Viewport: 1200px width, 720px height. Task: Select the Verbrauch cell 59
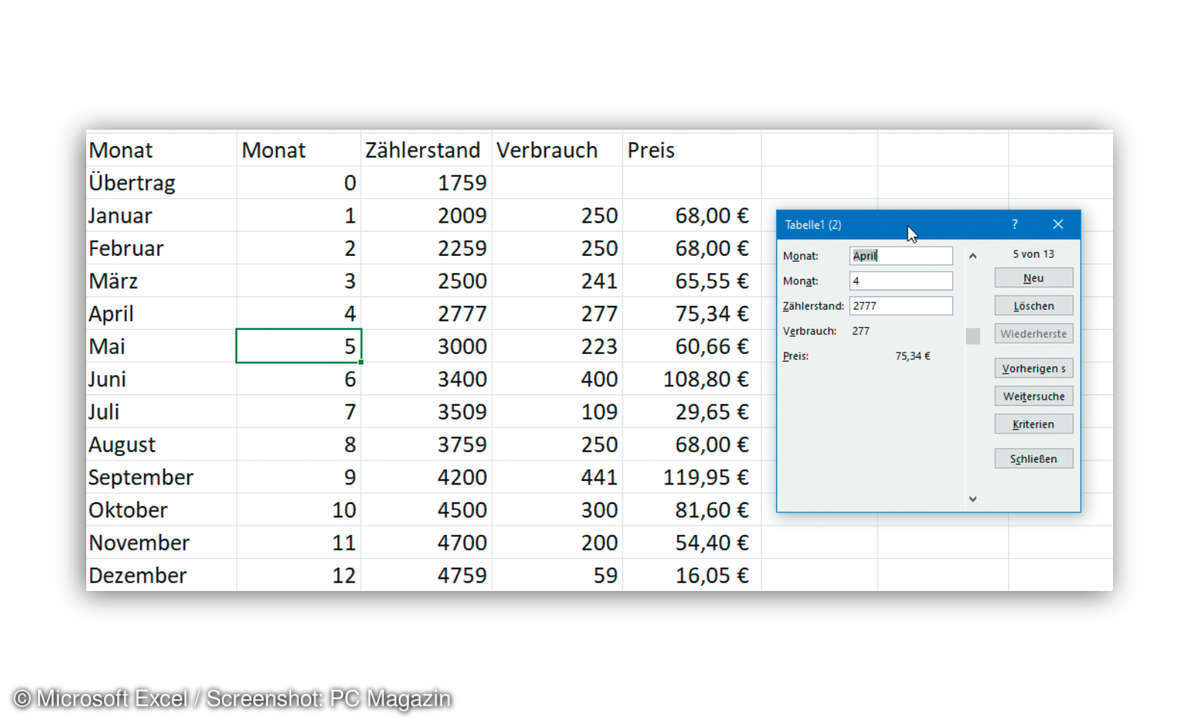(x=557, y=575)
